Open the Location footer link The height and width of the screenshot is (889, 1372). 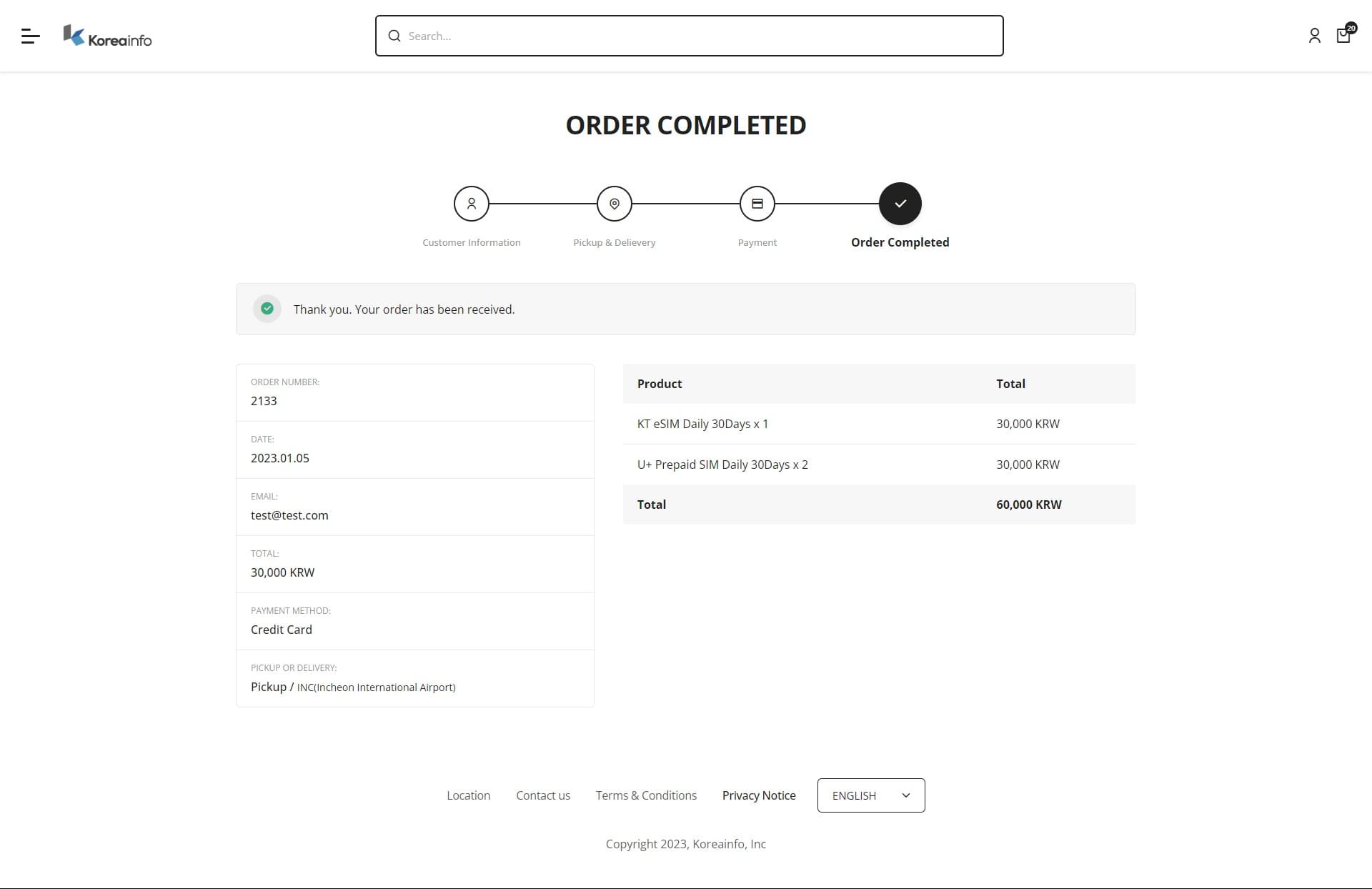[x=468, y=795]
